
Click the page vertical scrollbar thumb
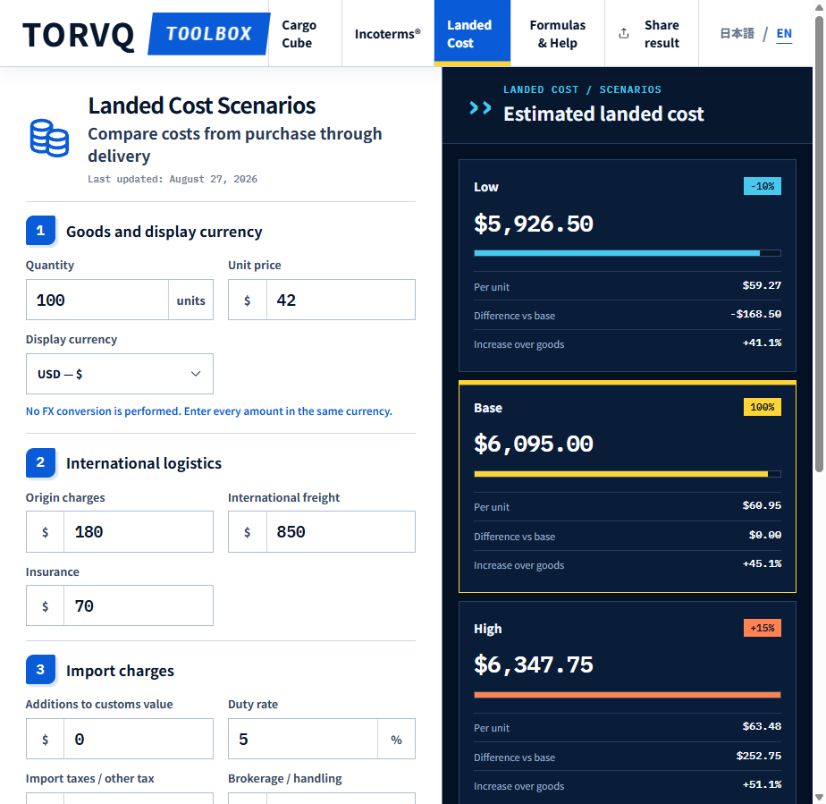click(x=819, y=243)
